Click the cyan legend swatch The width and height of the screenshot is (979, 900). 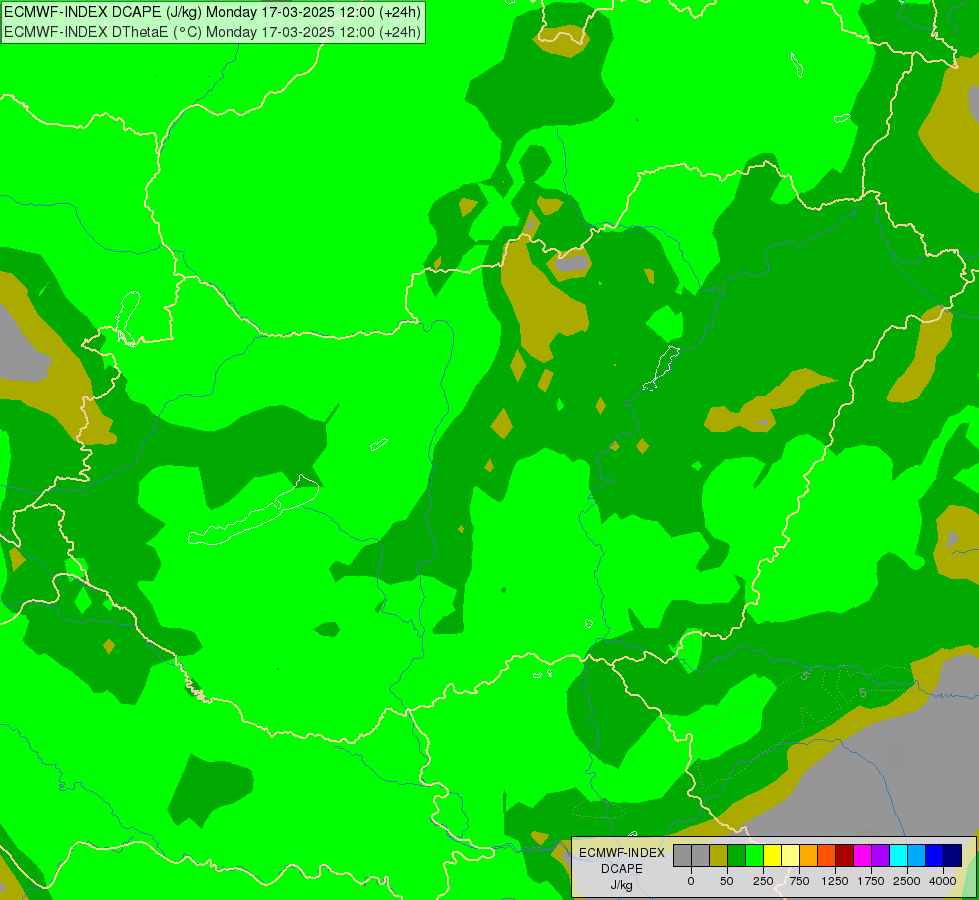coord(899,855)
